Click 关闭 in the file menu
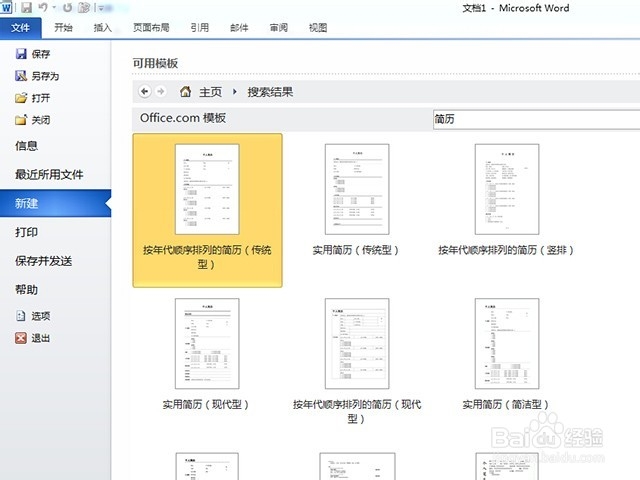Image resolution: width=640 pixels, height=480 pixels. point(33,120)
